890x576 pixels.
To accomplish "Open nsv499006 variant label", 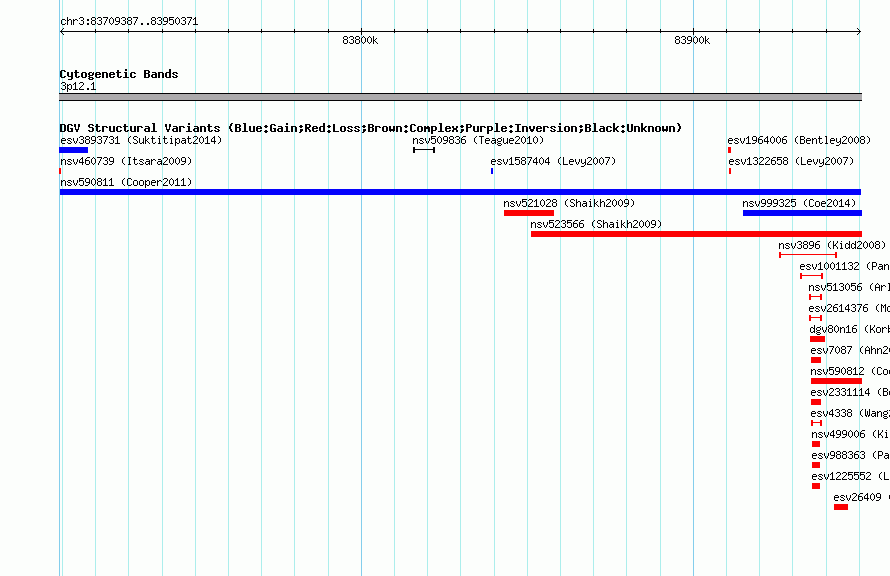I will (x=851, y=434).
